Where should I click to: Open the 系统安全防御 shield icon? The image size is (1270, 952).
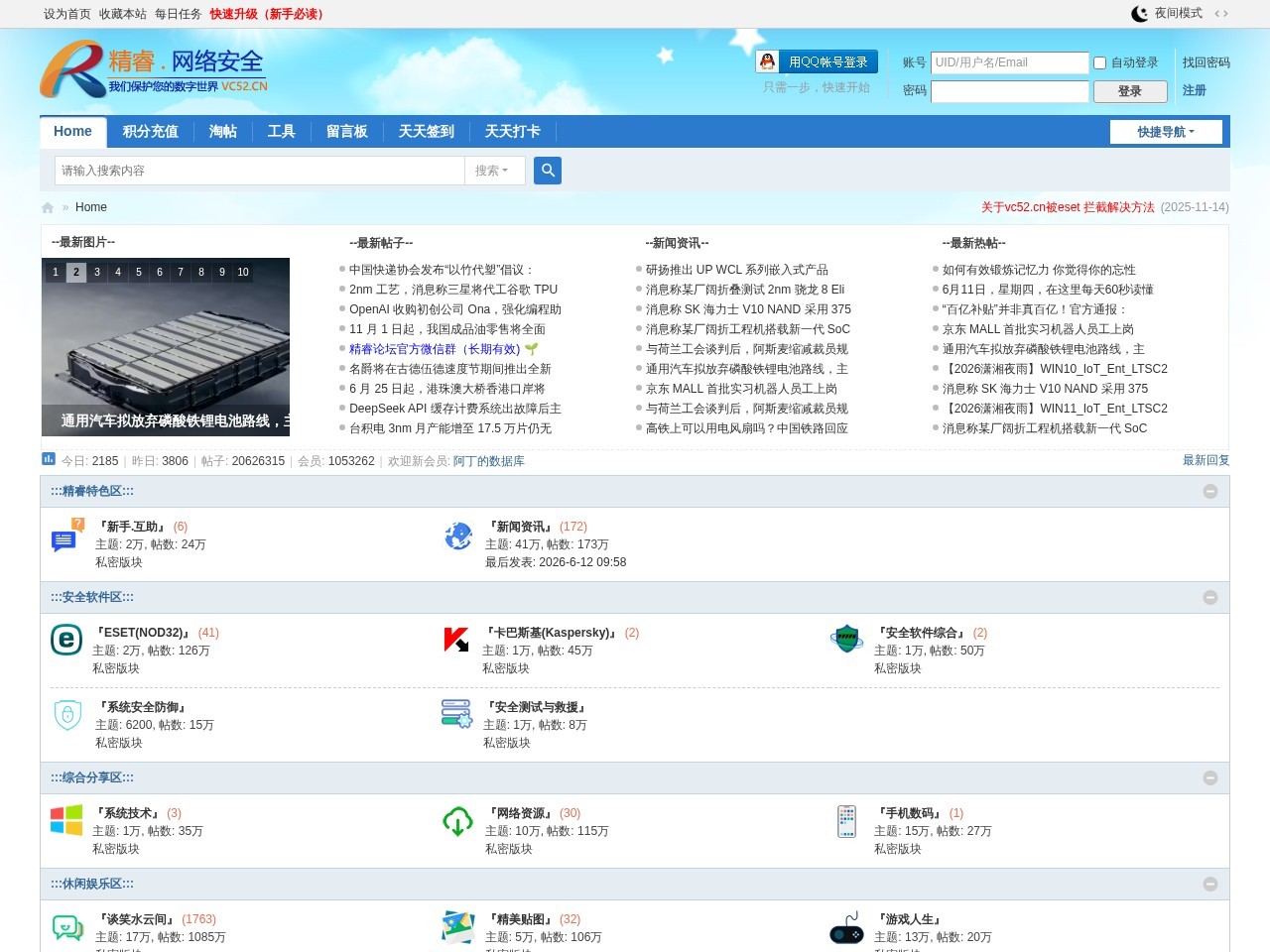[x=67, y=714]
